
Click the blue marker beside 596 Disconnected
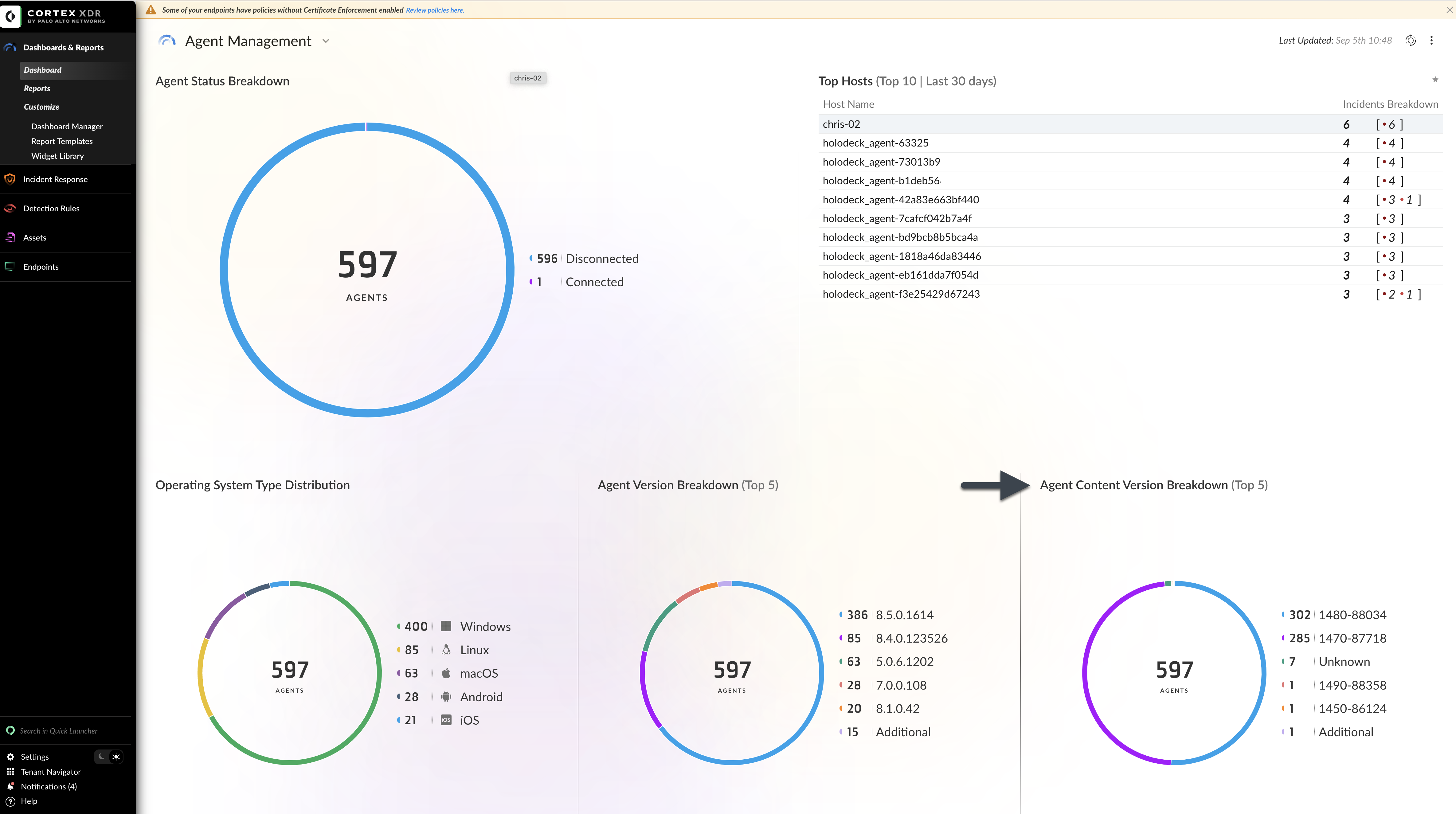click(531, 258)
